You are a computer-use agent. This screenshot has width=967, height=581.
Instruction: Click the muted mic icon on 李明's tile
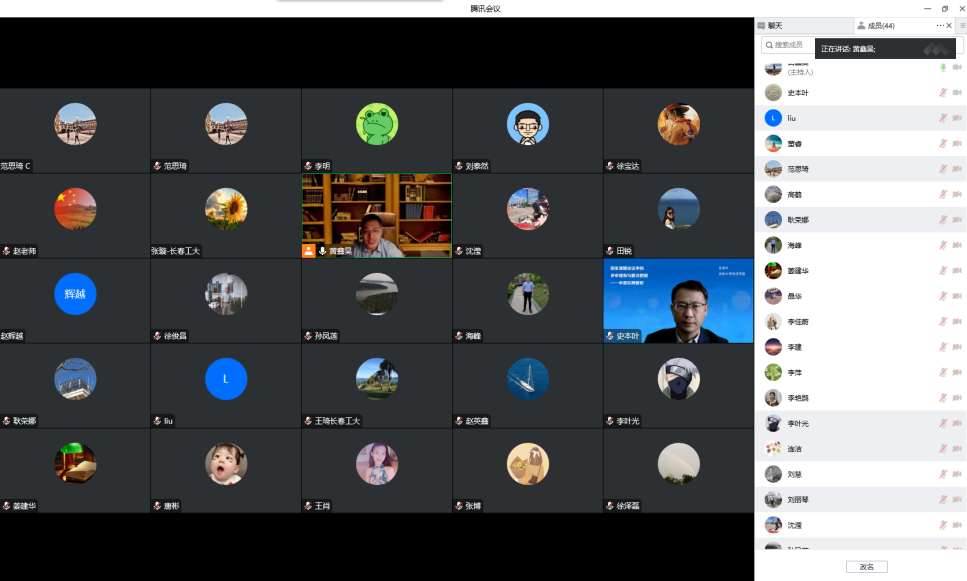309,166
